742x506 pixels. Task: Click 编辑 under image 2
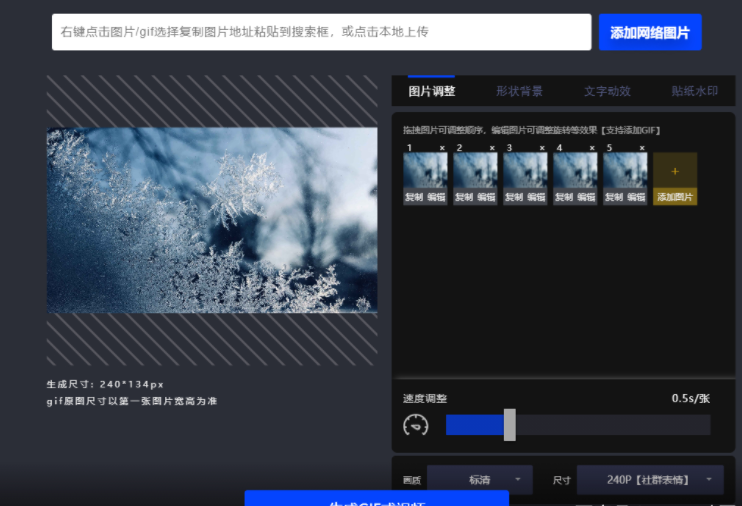point(486,197)
